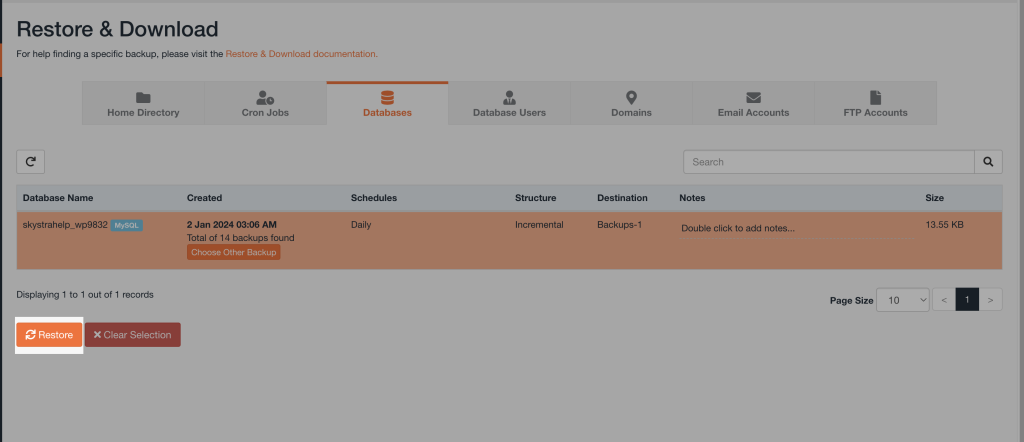The image size is (1024, 442).
Task: Go to the Domains tab
Action: click(x=631, y=104)
